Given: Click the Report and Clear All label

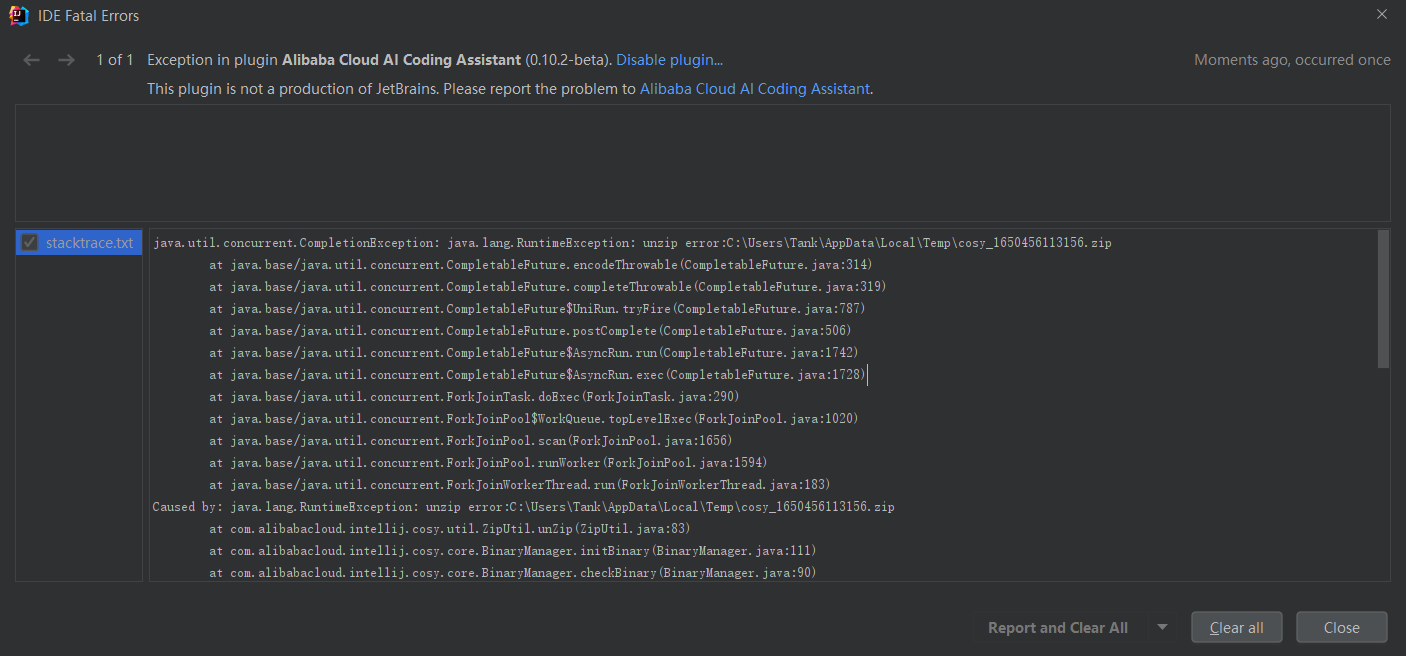Looking at the screenshot, I should [x=1057, y=627].
